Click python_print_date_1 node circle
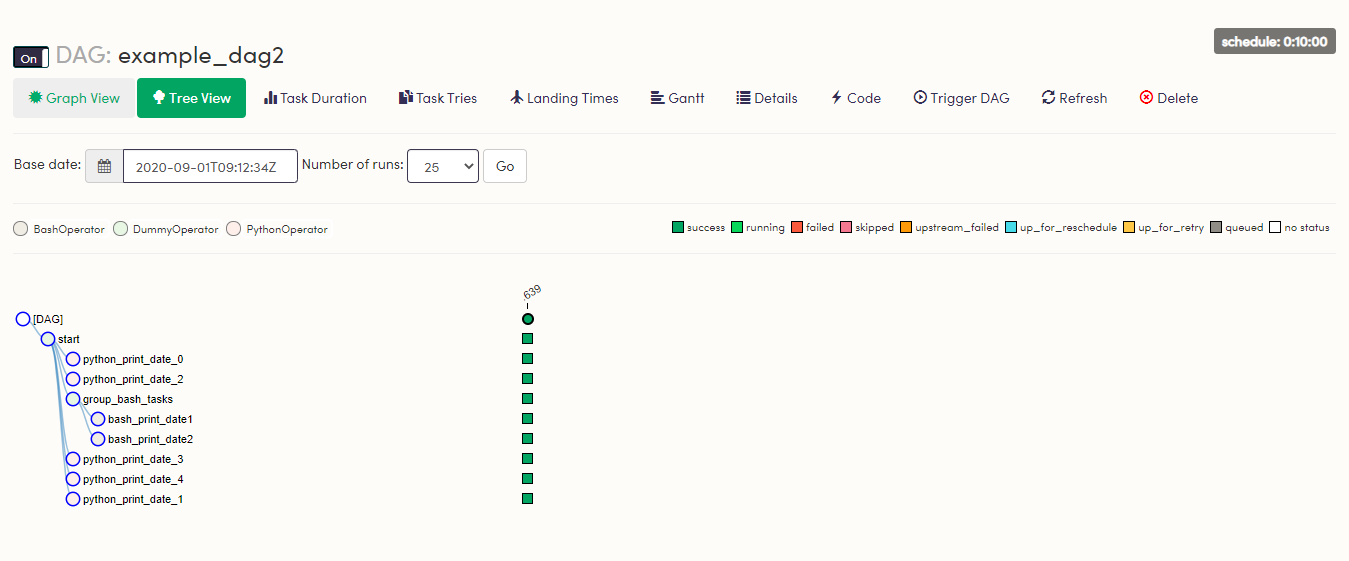 (73, 499)
